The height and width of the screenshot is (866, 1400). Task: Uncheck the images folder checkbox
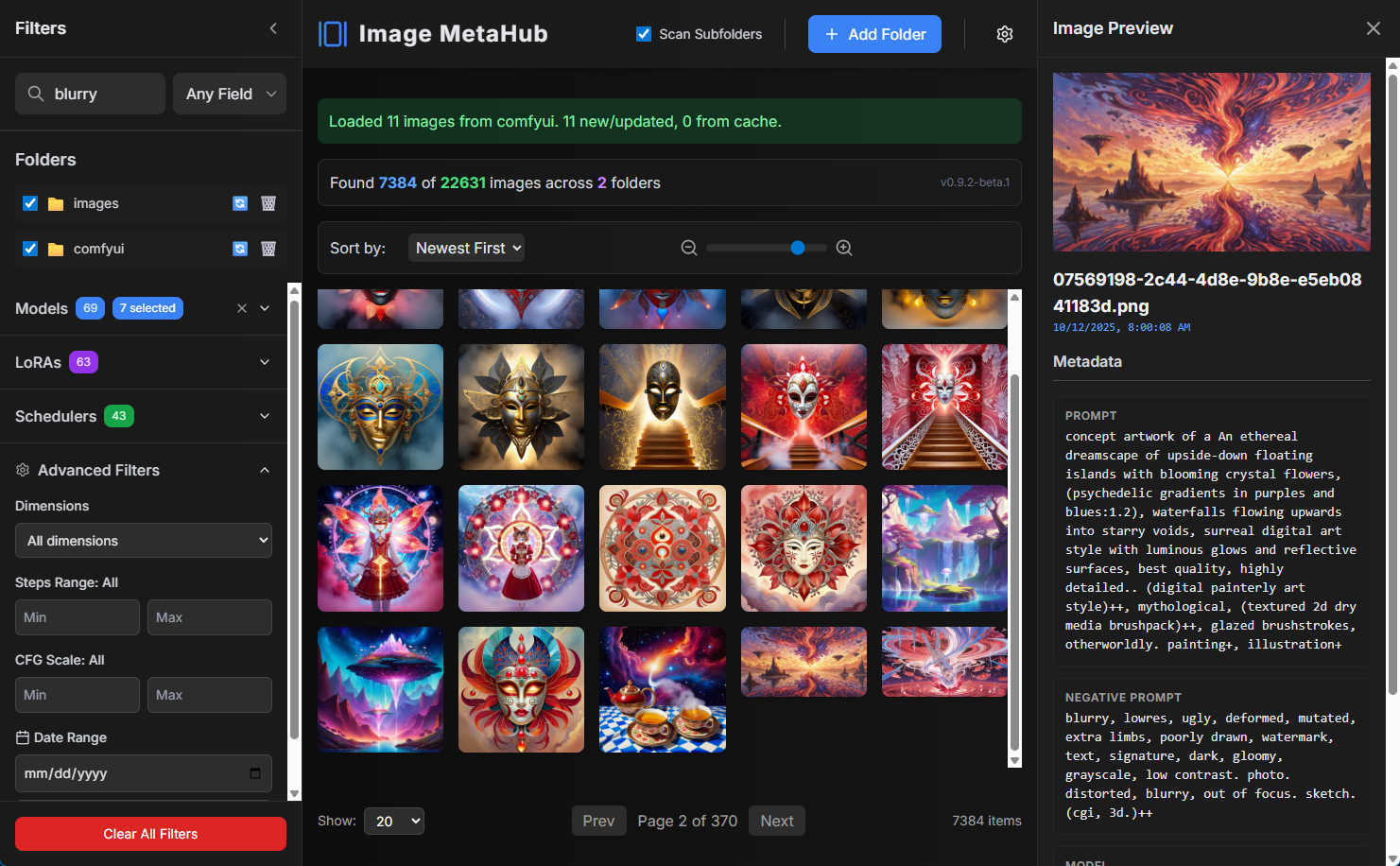coord(30,203)
